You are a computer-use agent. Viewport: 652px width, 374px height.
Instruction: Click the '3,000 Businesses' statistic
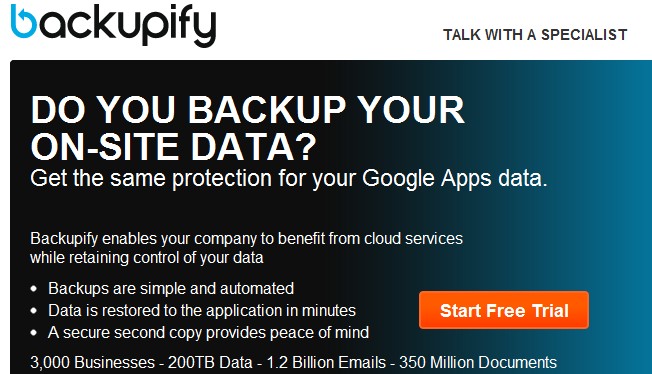(93, 362)
